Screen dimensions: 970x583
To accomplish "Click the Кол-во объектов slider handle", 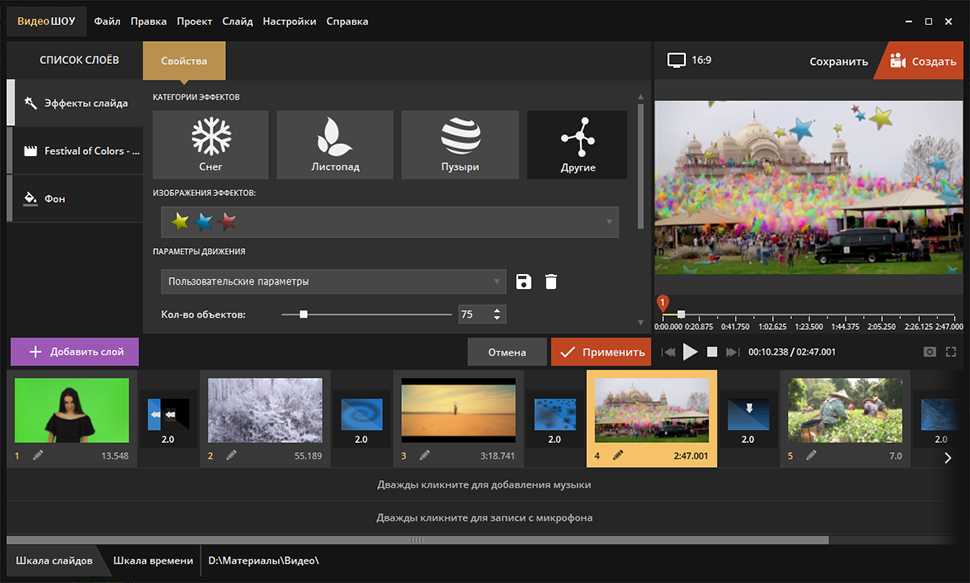I will 303,314.
